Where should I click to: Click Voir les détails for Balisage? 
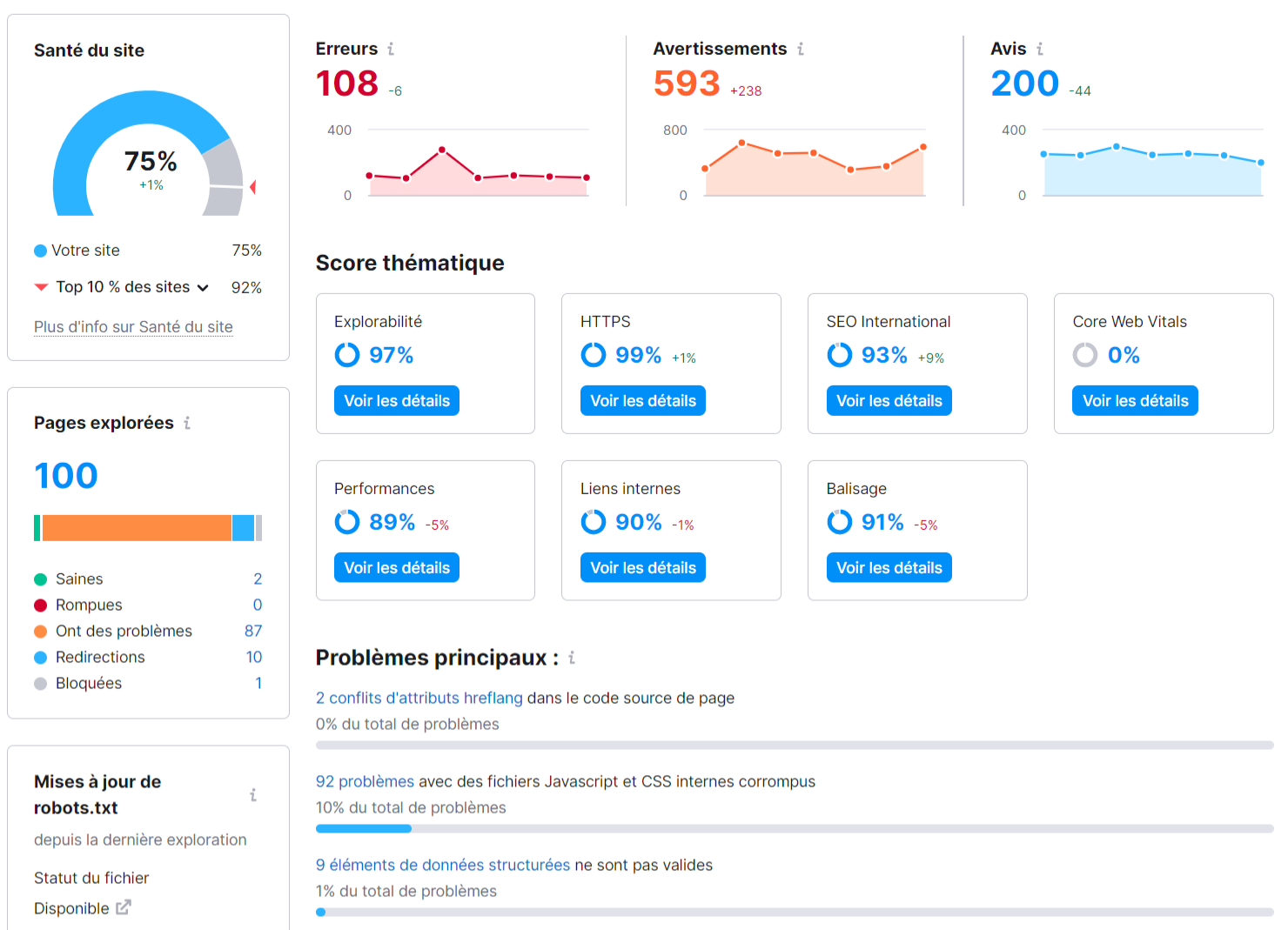click(x=889, y=567)
